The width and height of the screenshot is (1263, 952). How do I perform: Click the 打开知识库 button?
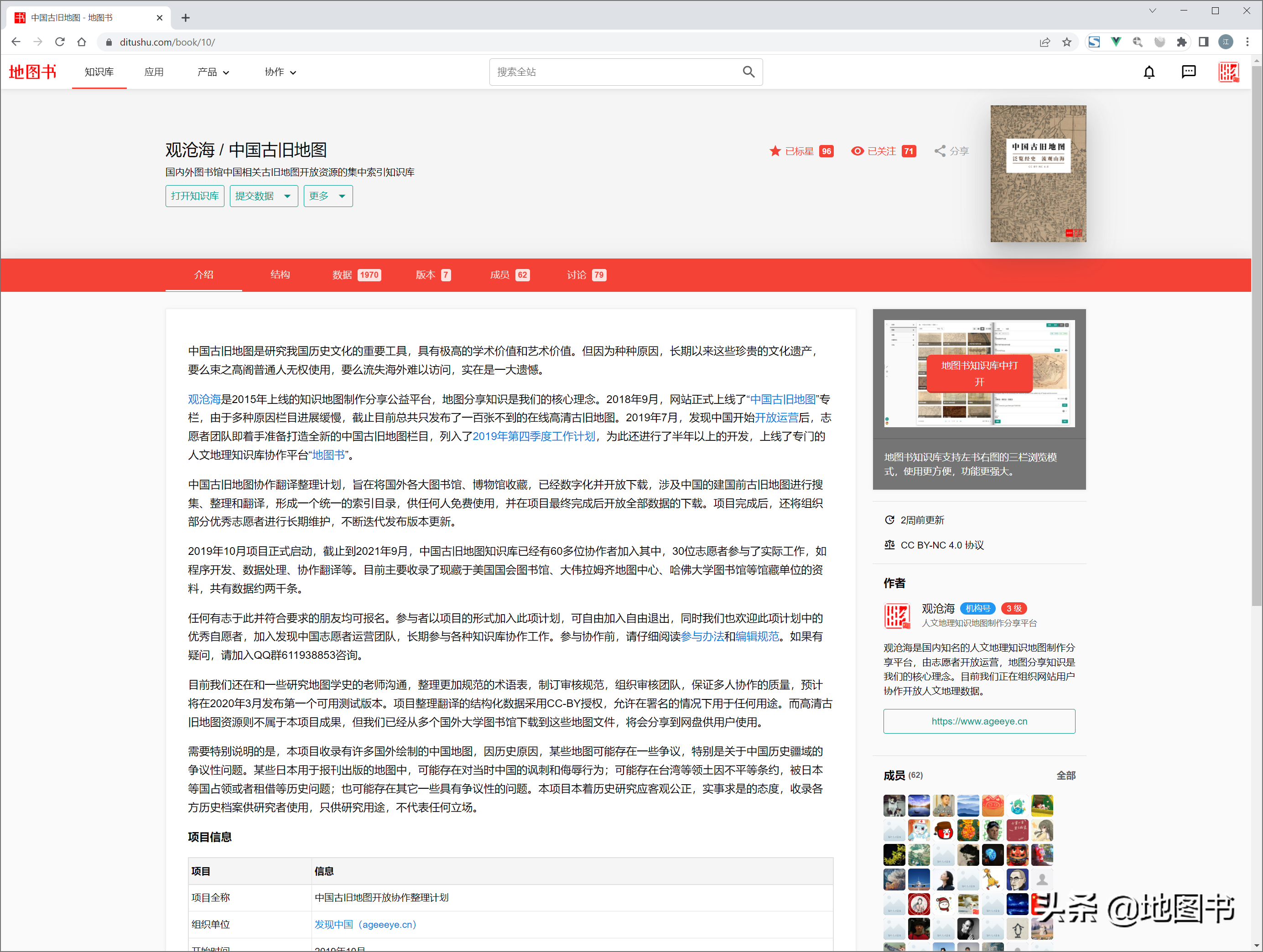point(195,197)
